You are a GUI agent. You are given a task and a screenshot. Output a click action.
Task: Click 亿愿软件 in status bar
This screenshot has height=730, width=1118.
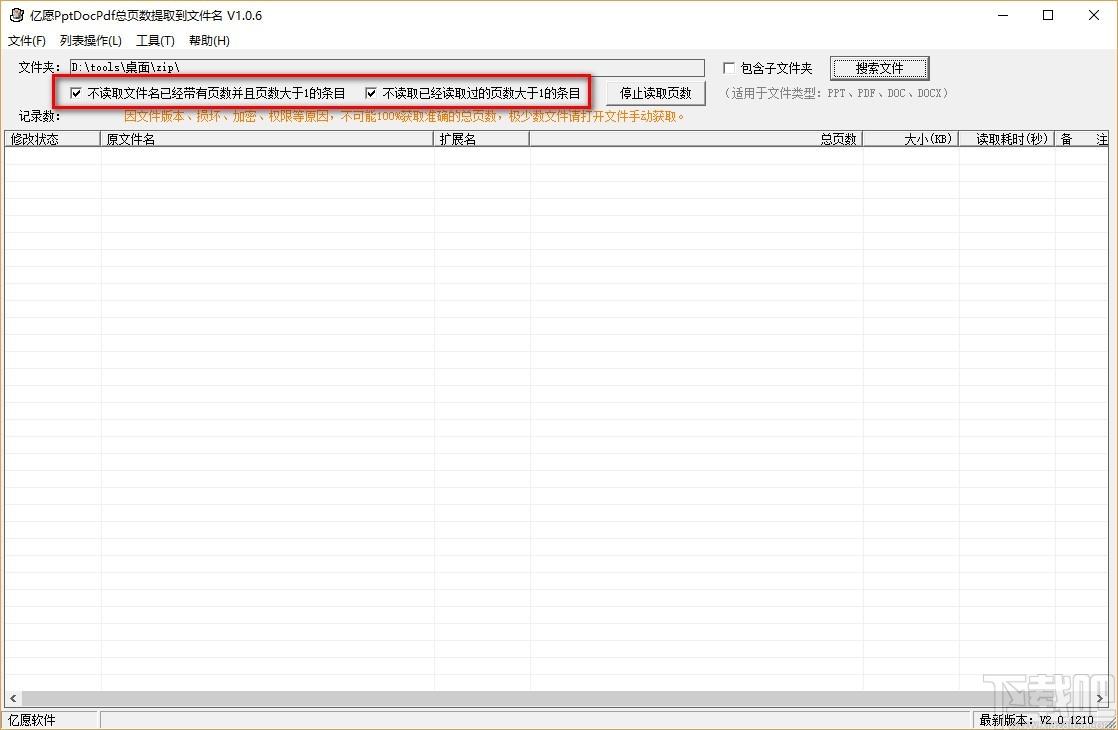[x=32, y=720]
